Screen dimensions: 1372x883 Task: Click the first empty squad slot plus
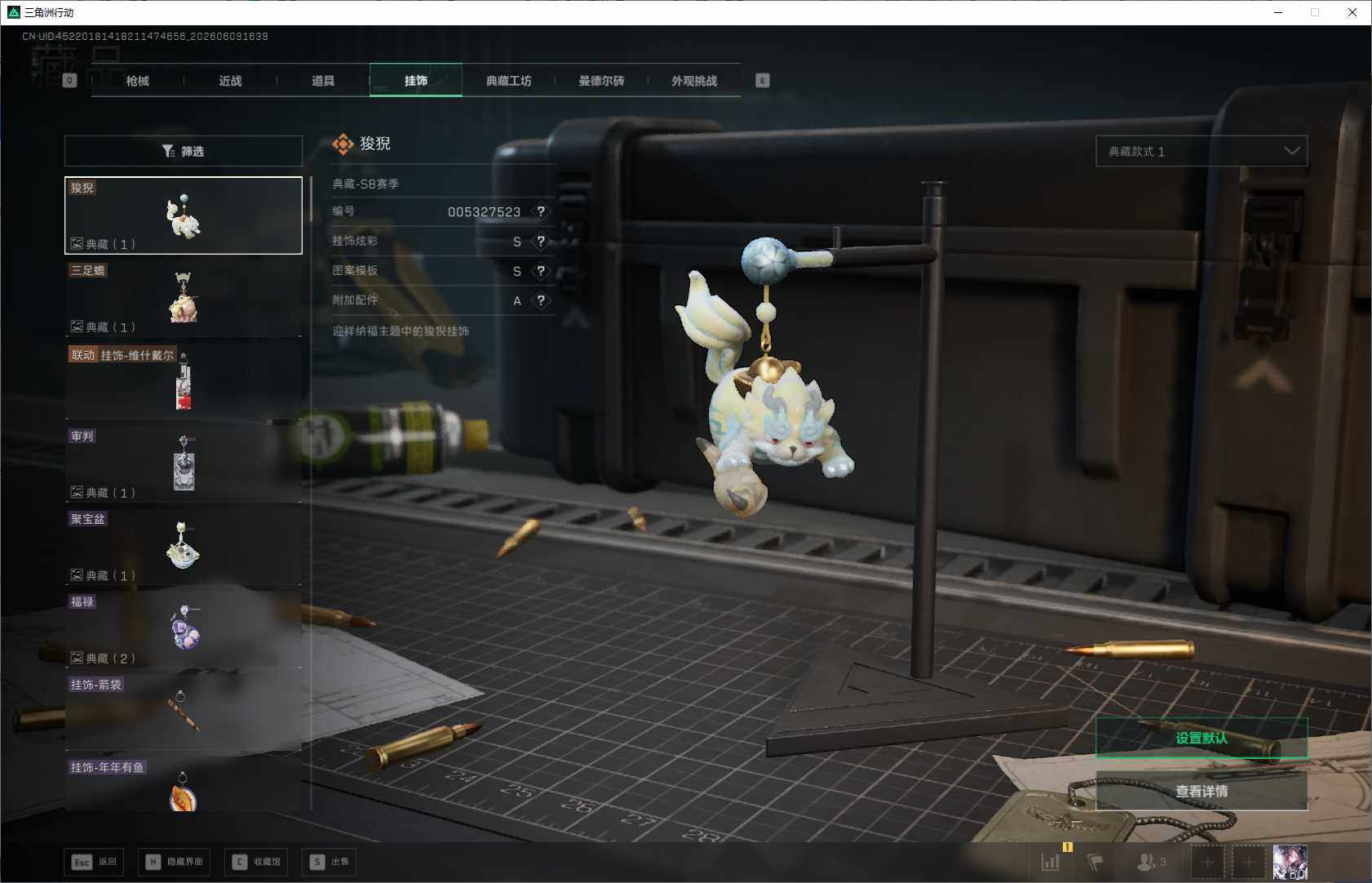click(1207, 862)
